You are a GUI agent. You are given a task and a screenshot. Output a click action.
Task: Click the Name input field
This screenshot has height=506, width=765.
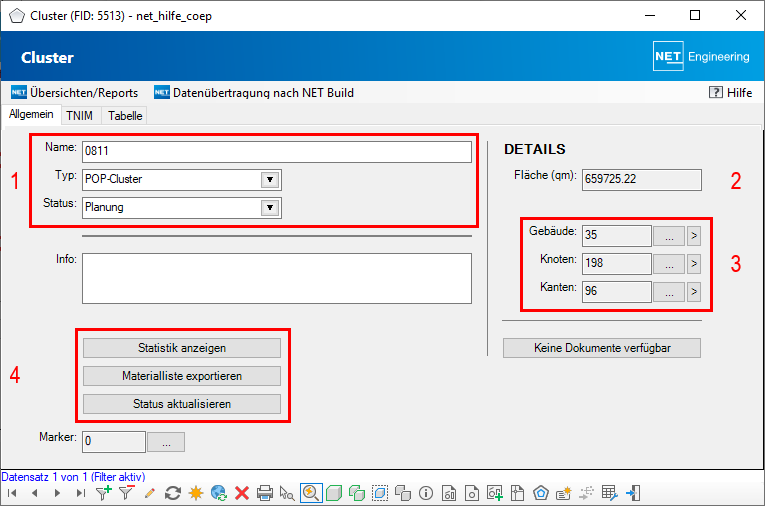[277, 152]
